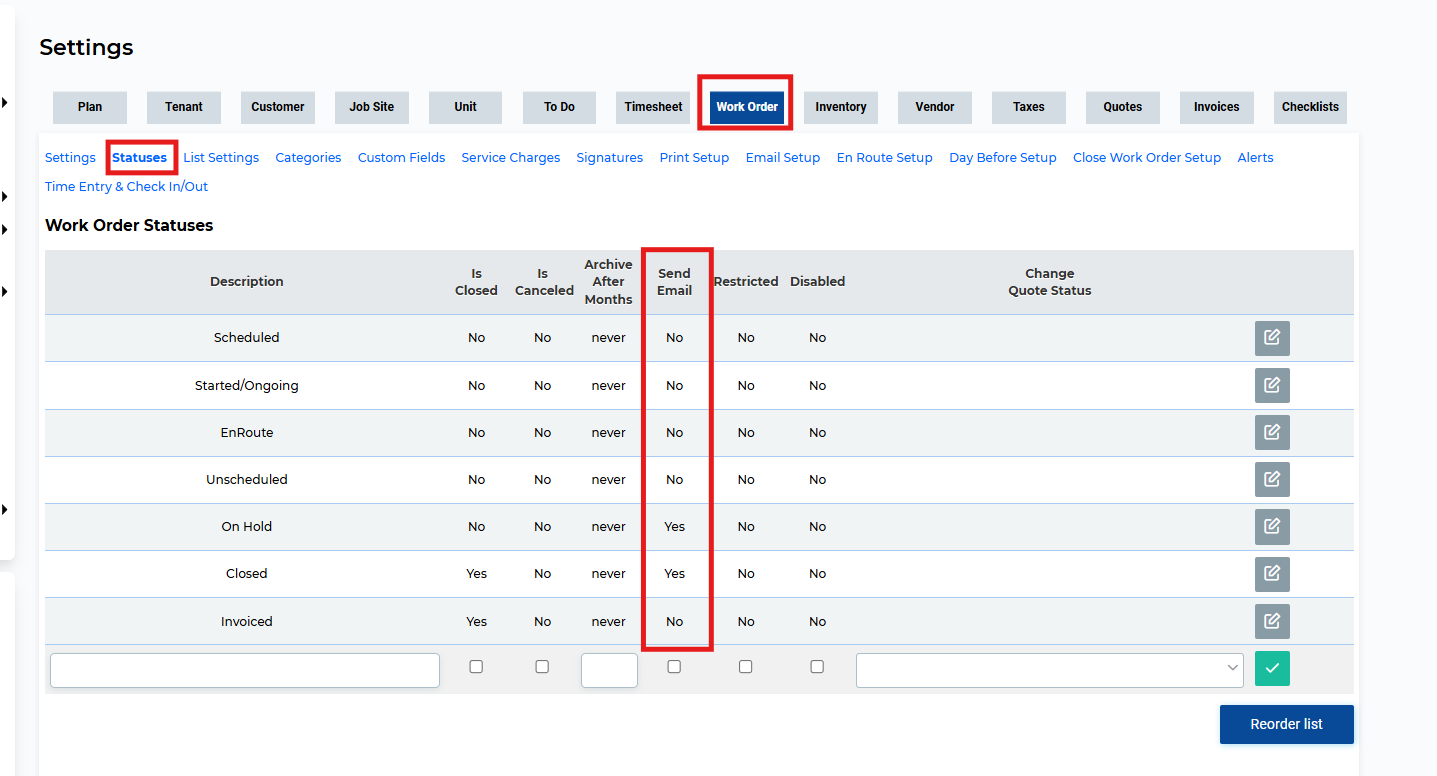This screenshot has width=1437, height=776.
Task: Focus the new status Description field
Action: [245, 670]
